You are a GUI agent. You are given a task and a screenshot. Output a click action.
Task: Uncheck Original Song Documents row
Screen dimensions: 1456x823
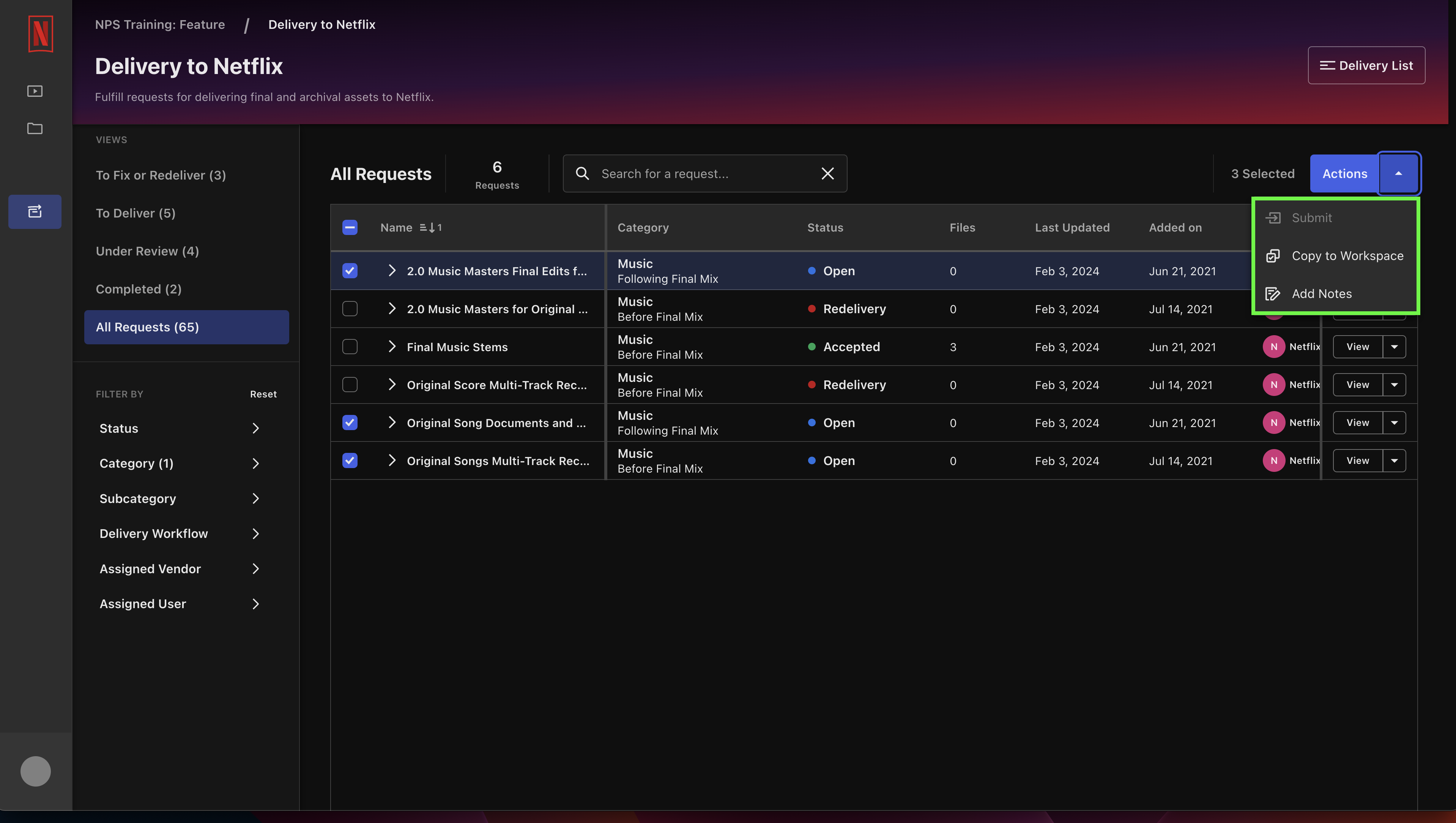(350, 422)
